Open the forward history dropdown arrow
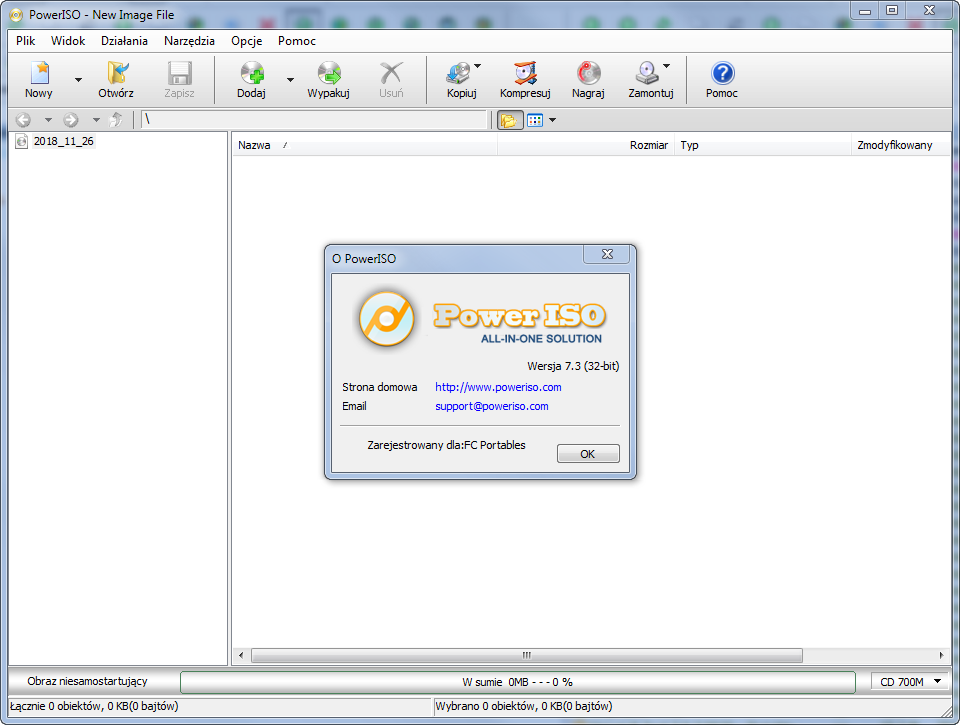The height and width of the screenshot is (725, 960). 96,120
